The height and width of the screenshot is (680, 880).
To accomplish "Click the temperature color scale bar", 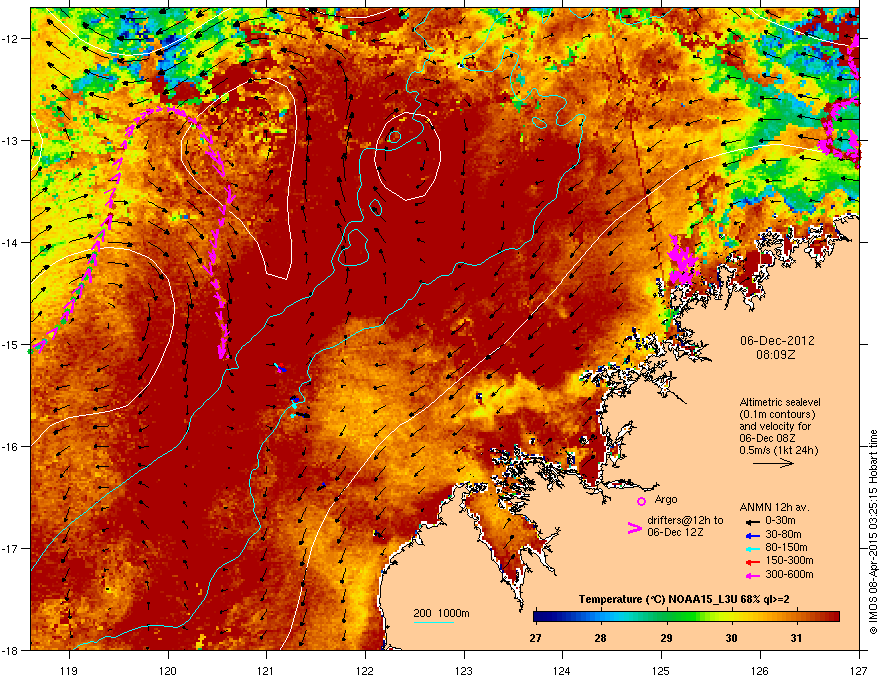I will (x=686, y=617).
